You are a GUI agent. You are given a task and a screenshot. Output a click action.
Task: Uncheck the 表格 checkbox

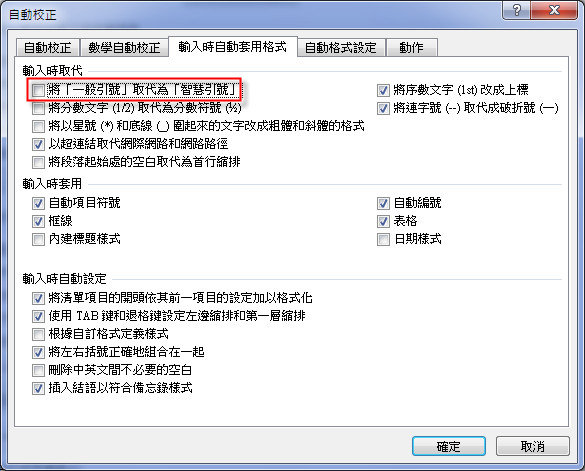pos(383,221)
